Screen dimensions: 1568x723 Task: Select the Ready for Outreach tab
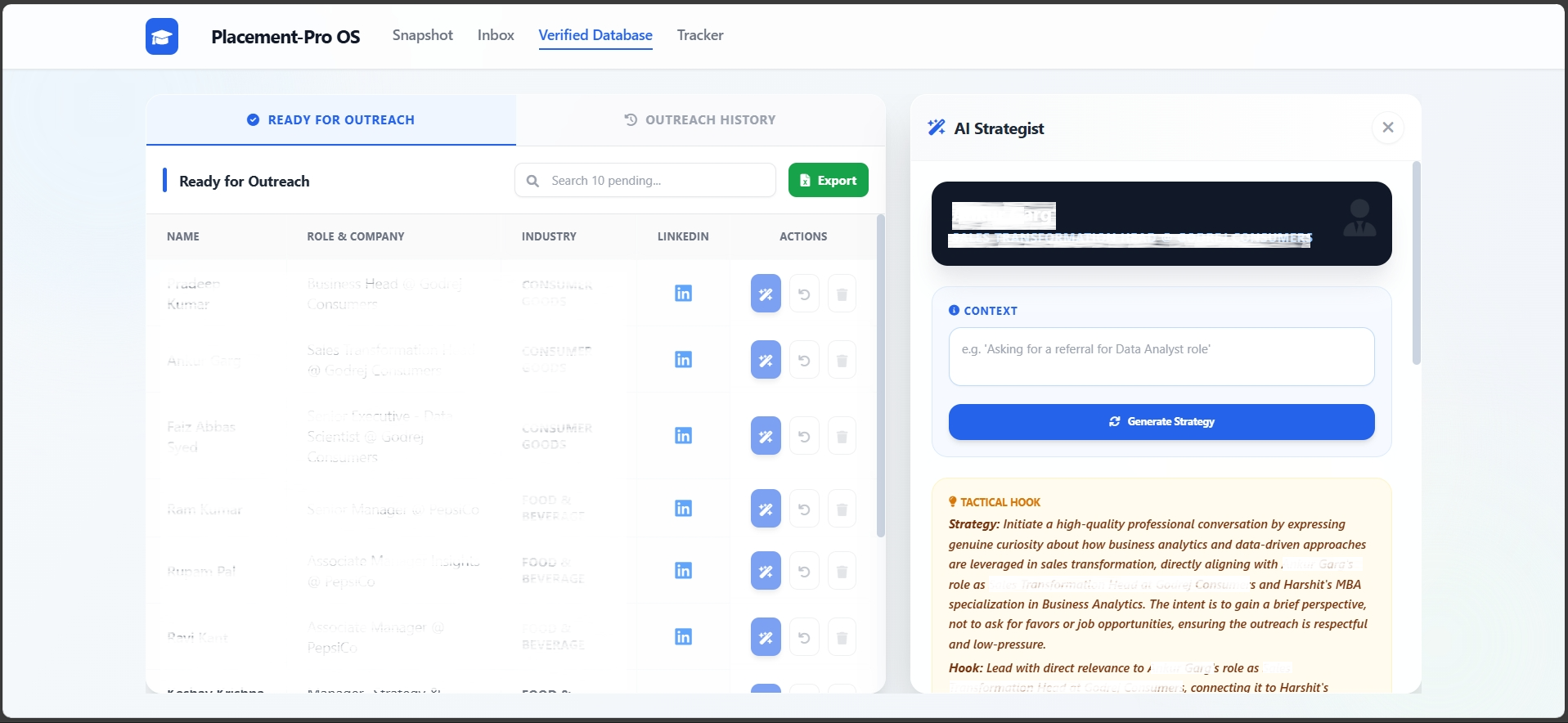(331, 120)
